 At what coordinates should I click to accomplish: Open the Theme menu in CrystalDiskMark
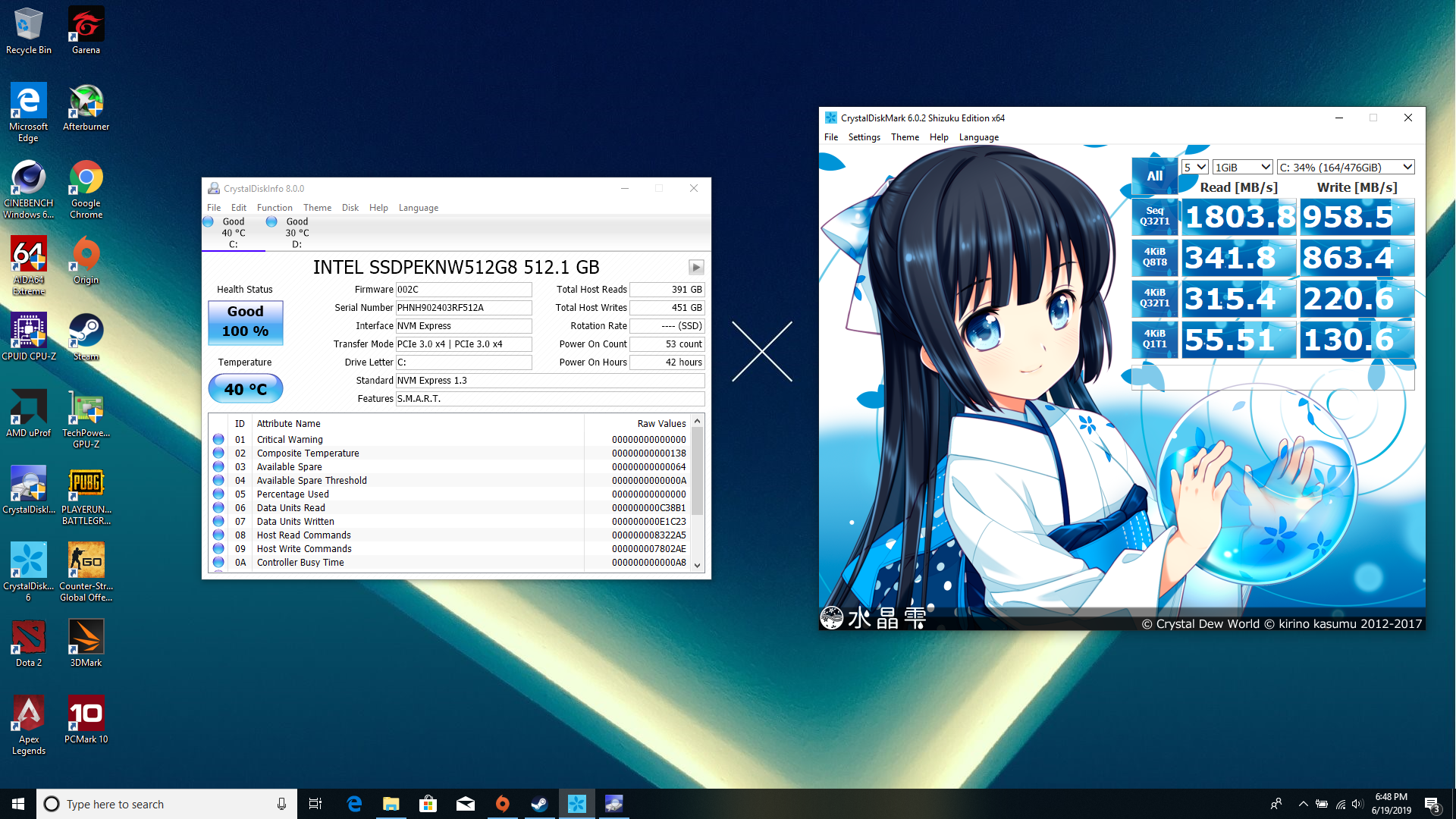905,137
